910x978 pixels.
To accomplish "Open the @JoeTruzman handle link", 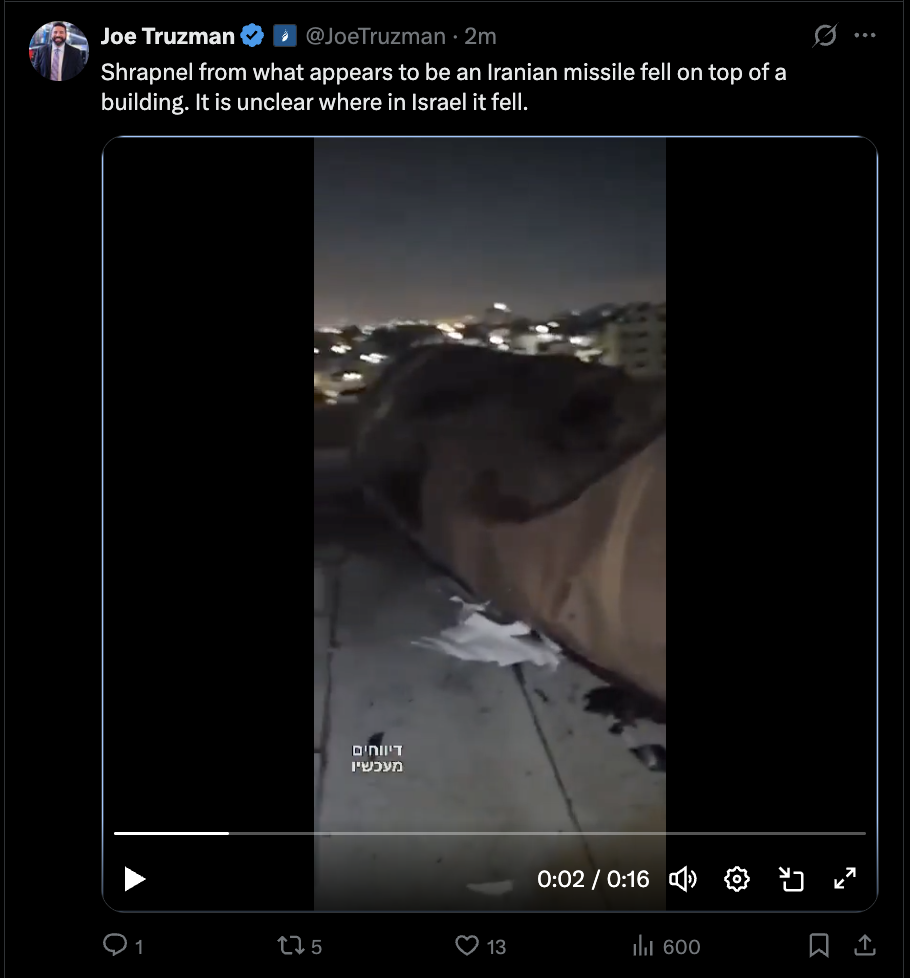I will tap(375, 36).
